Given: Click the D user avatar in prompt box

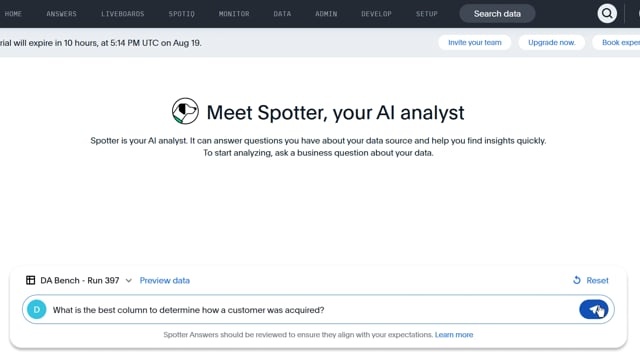Looking at the screenshot, I should coord(37,310).
